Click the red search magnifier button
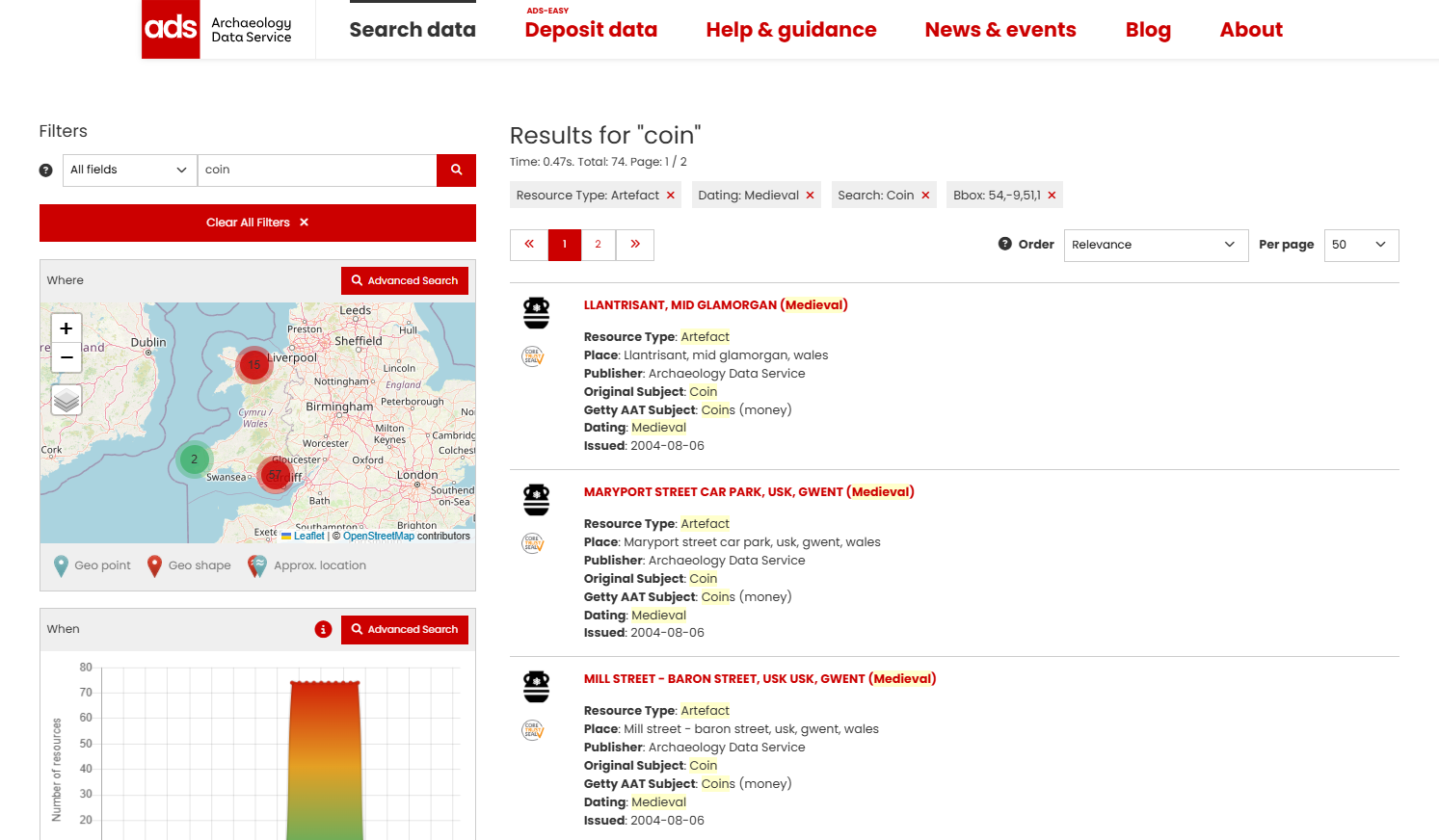Image resolution: width=1439 pixels, height=840 pixels. 456,171
